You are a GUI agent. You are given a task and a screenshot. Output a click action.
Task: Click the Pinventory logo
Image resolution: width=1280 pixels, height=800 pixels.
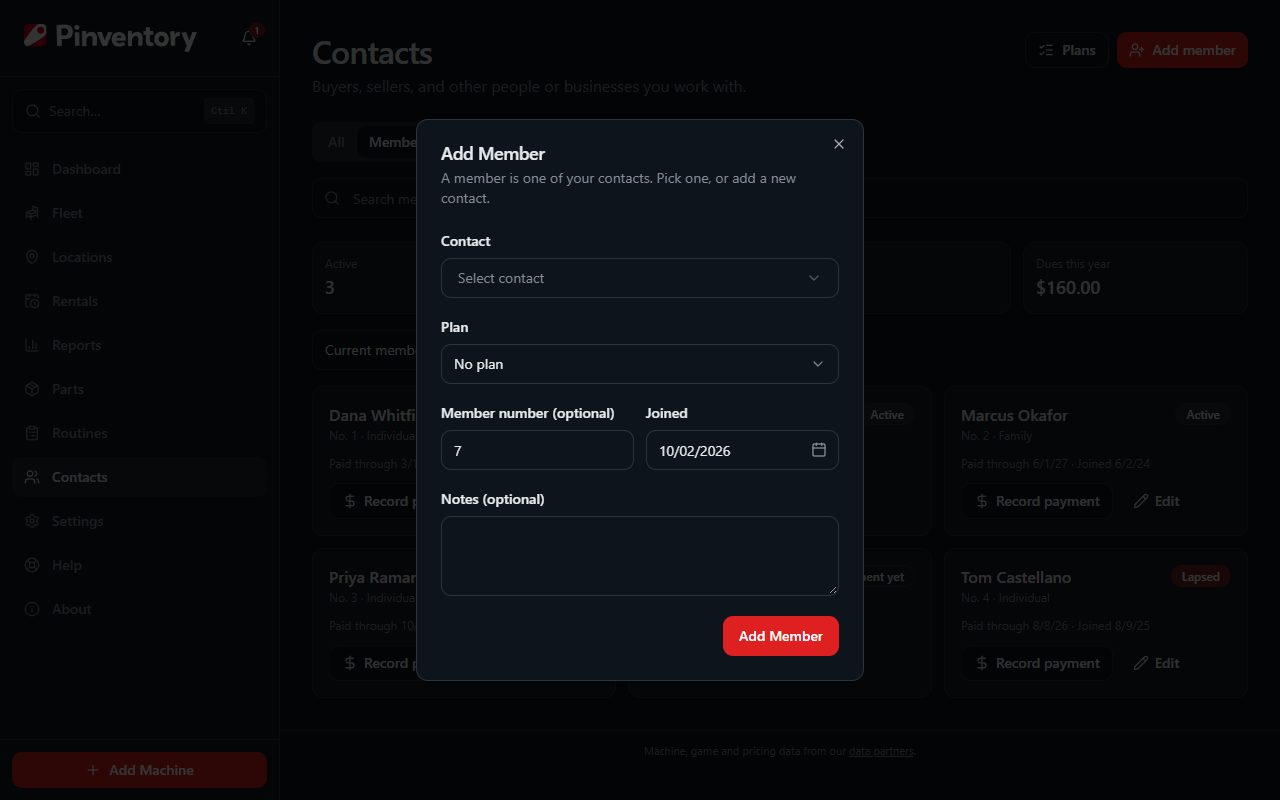coord(110,37)
